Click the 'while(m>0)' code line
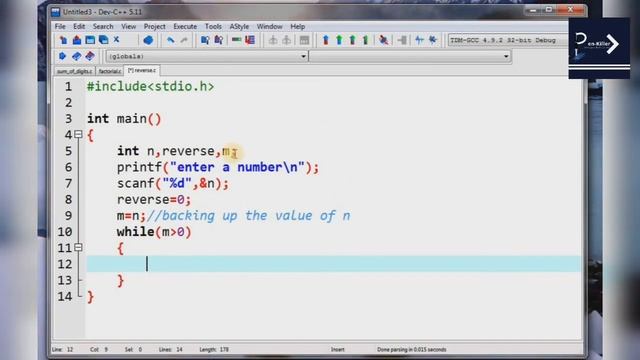 coord(154,232)
